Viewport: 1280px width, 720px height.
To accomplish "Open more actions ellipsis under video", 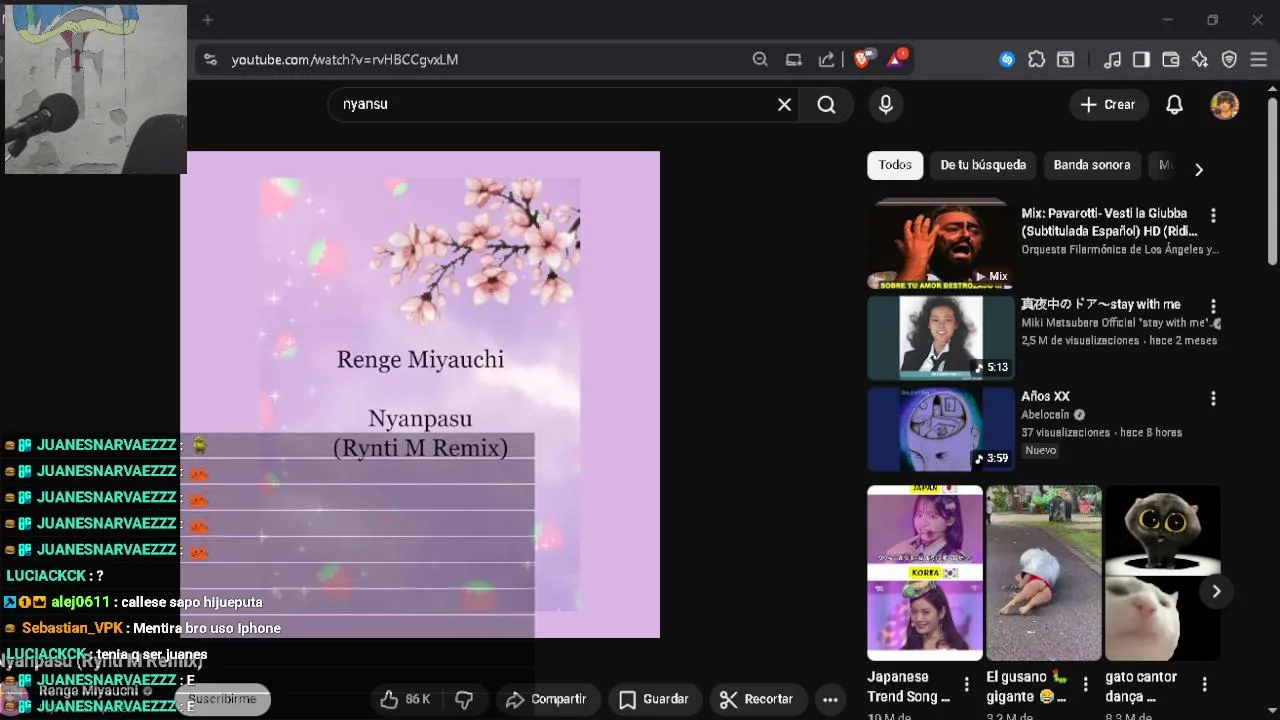I will pos(830,700).
